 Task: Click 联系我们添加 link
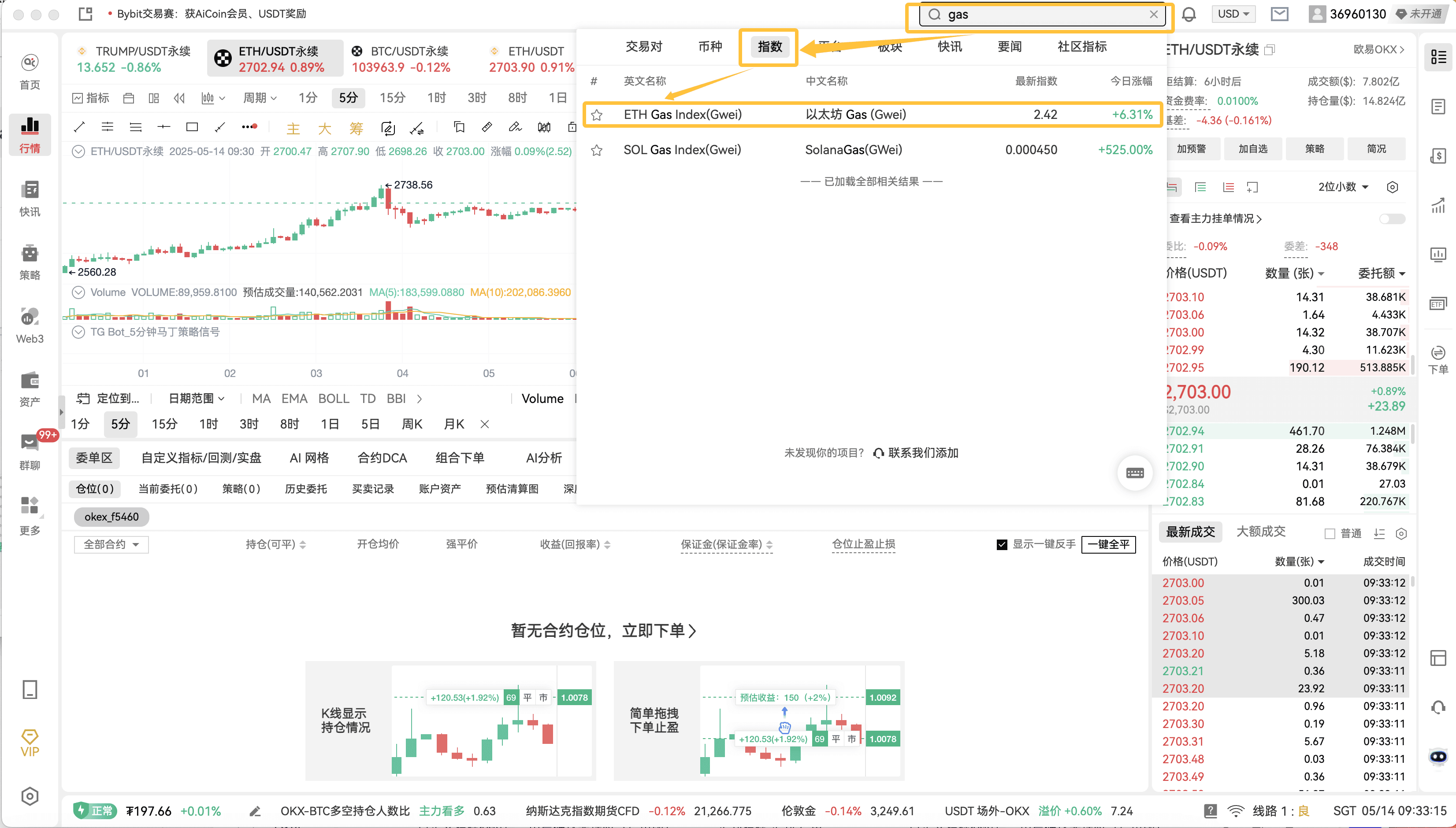click(915, 453)
